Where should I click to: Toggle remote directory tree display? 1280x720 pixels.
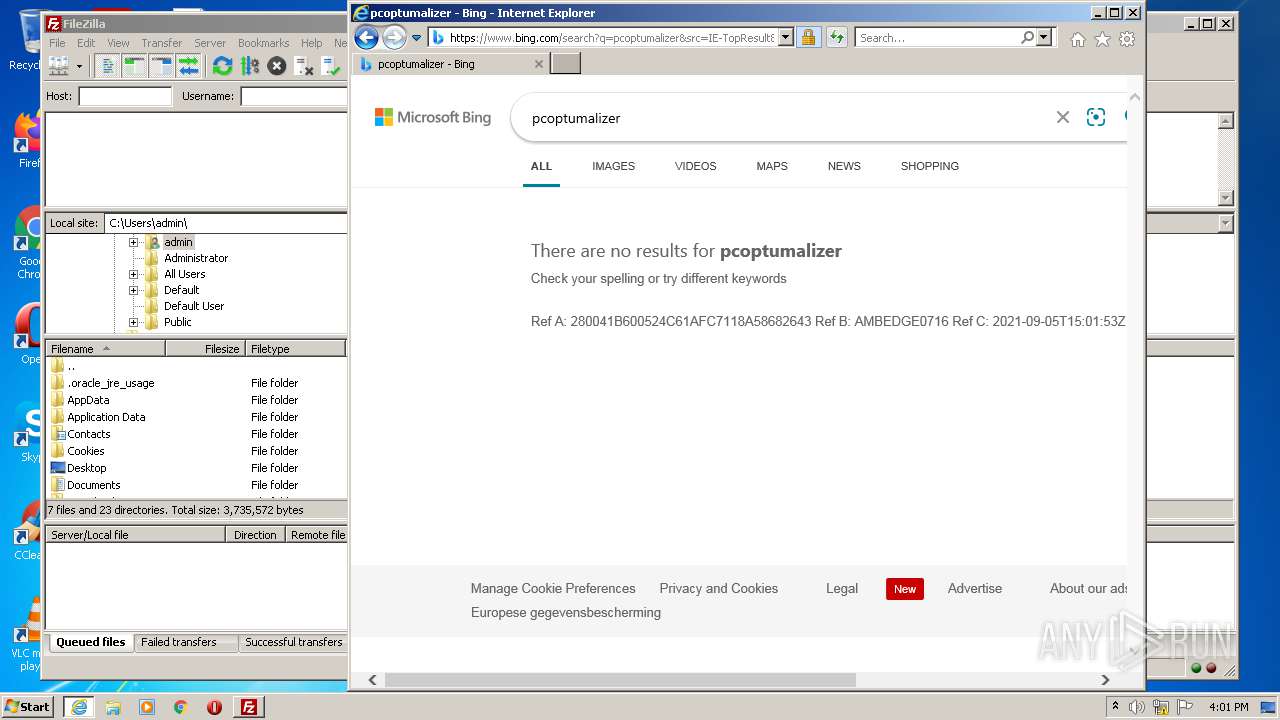161,66
